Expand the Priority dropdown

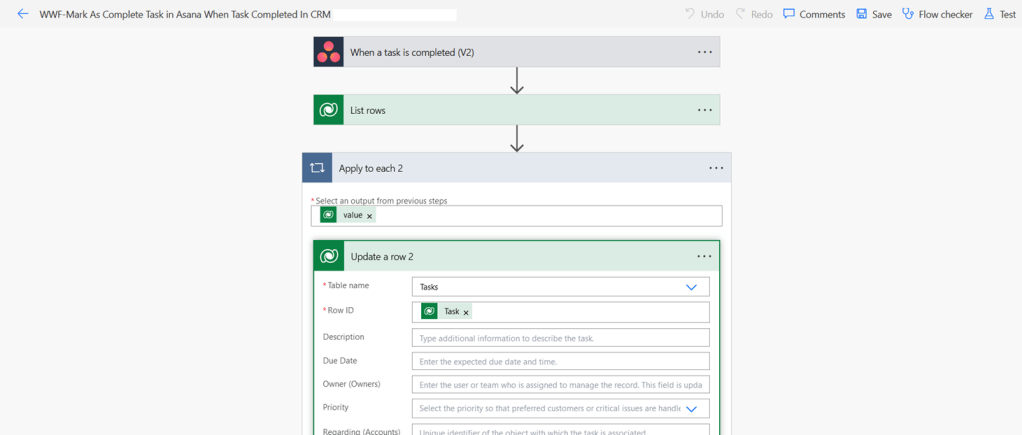691,409
